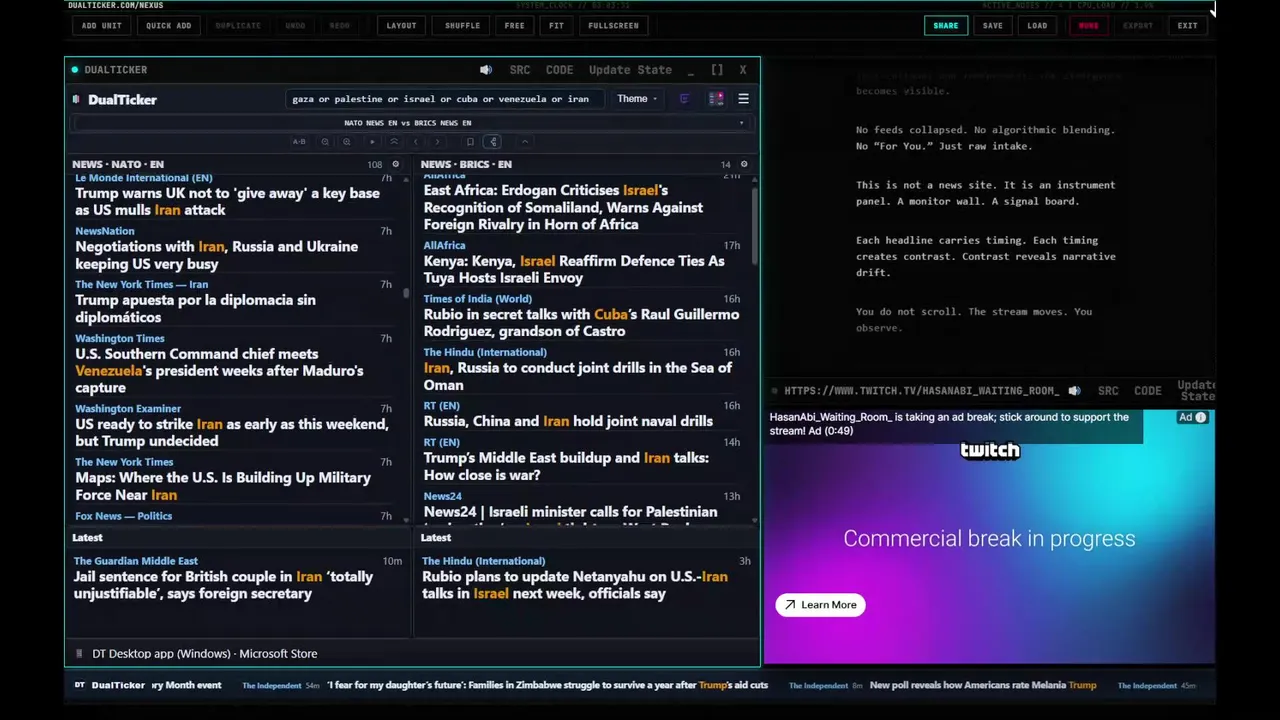1280x720 pixels.
Task: Open NATO news column settings gear
Action: (395, 164)
